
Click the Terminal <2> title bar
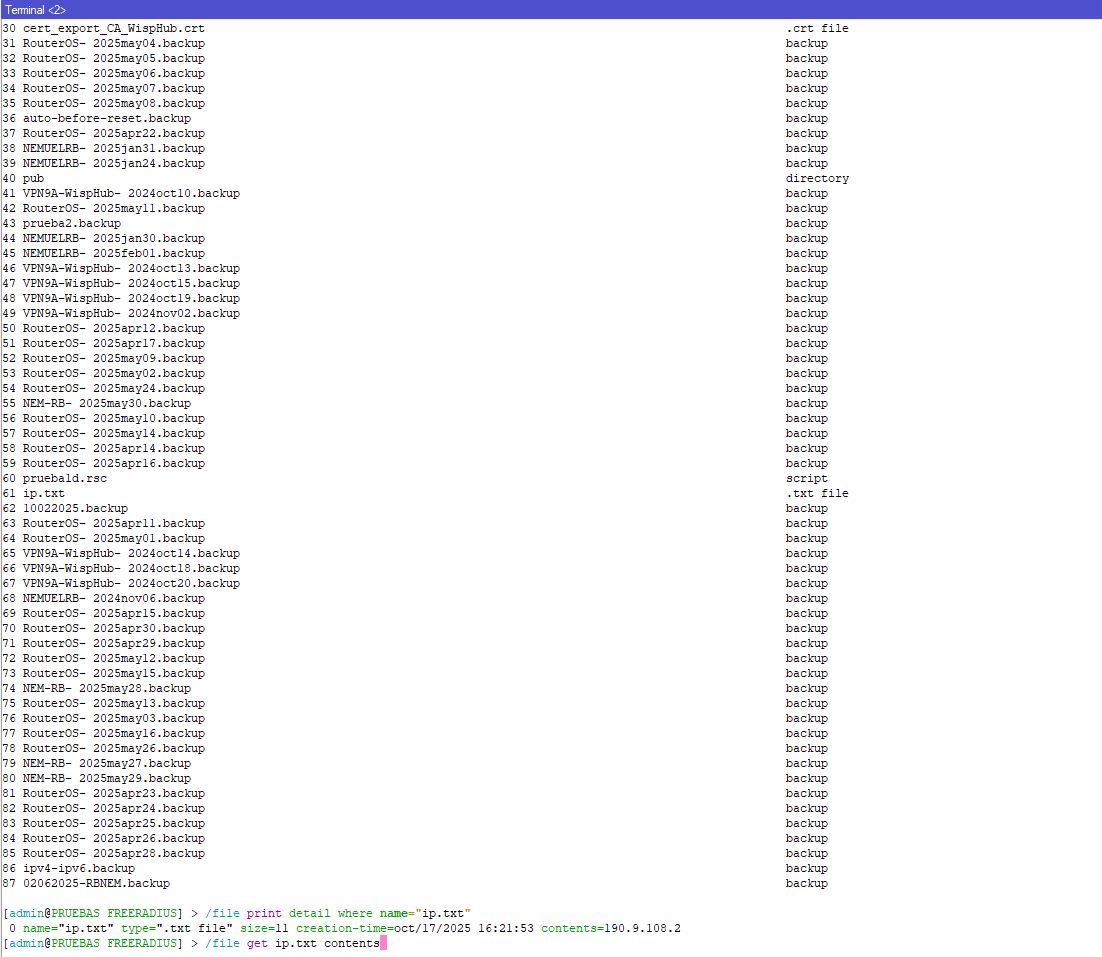click(550, 9)
